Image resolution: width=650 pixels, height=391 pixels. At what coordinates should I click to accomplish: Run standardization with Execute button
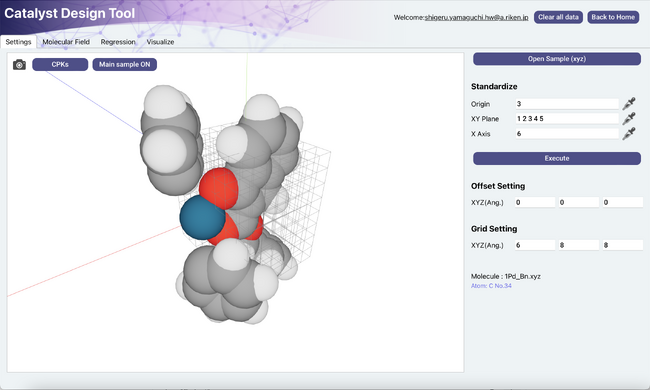pyautogui.click(x=557, y=158)
